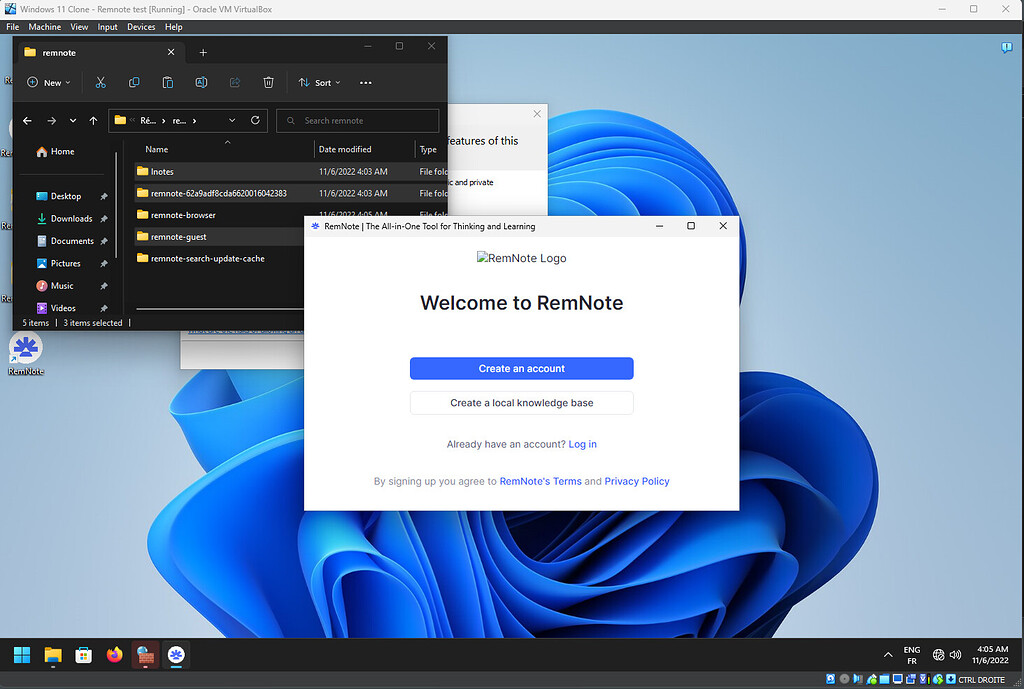Click the Delete trash icon
This screenshot has height=689, width=1024.
(268, 82)
